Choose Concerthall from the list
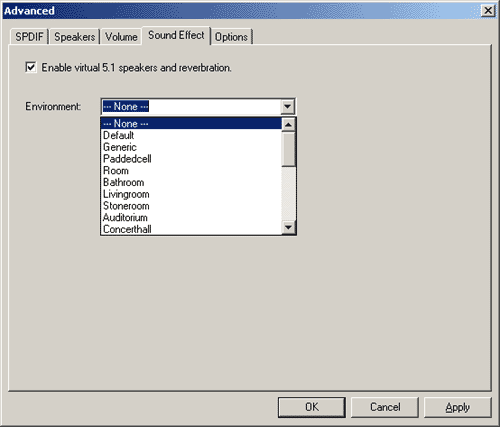Viewport: 500px width, 427px height. coord(191,229)
